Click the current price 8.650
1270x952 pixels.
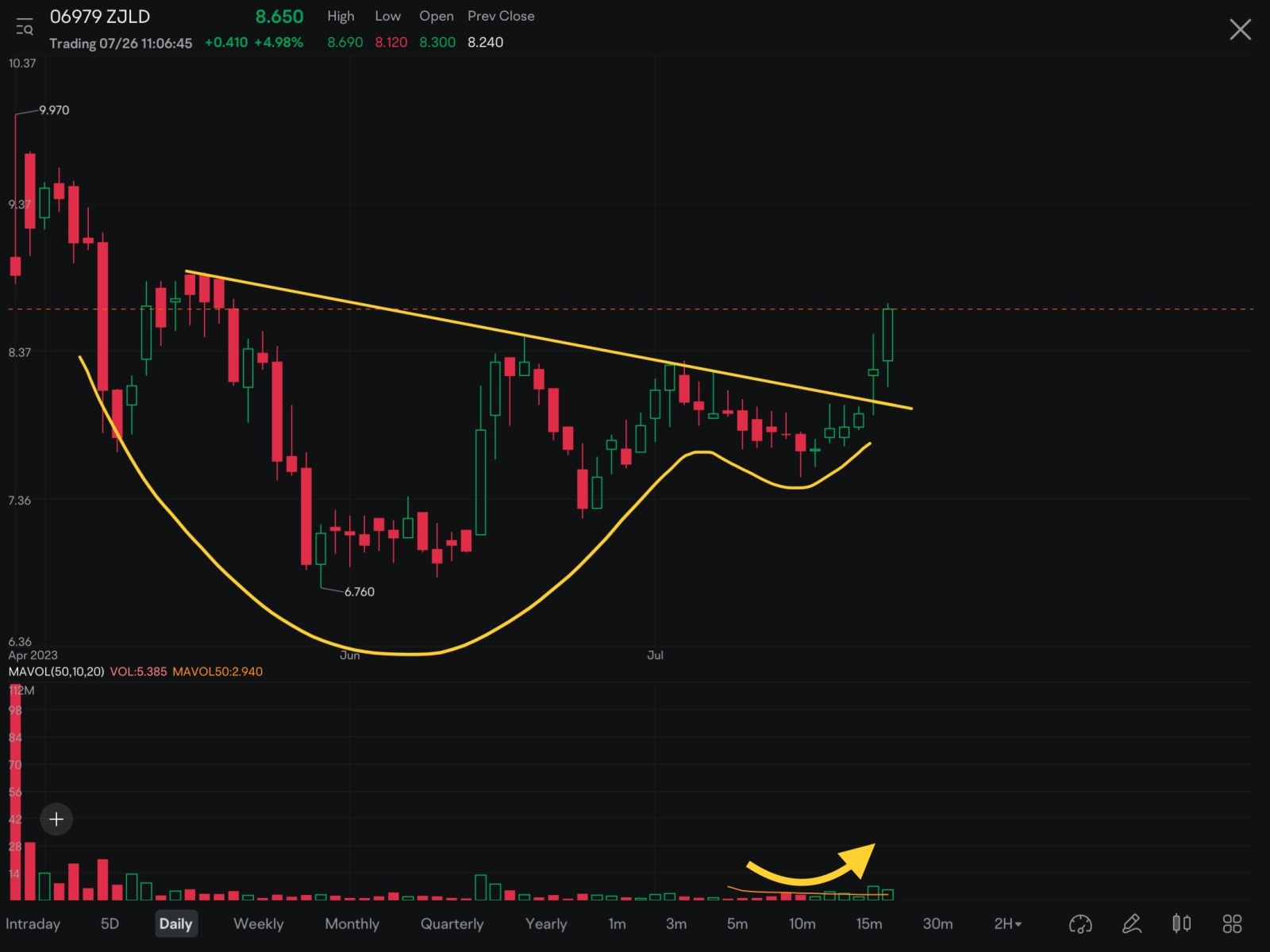[x=279, y=17]
